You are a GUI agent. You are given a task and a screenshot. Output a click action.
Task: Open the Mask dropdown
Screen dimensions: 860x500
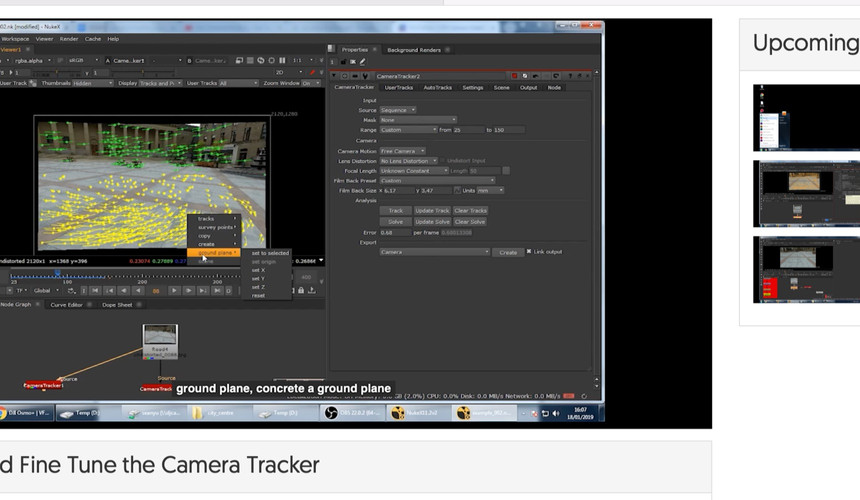pyautogui.click(x=418, y=120)
